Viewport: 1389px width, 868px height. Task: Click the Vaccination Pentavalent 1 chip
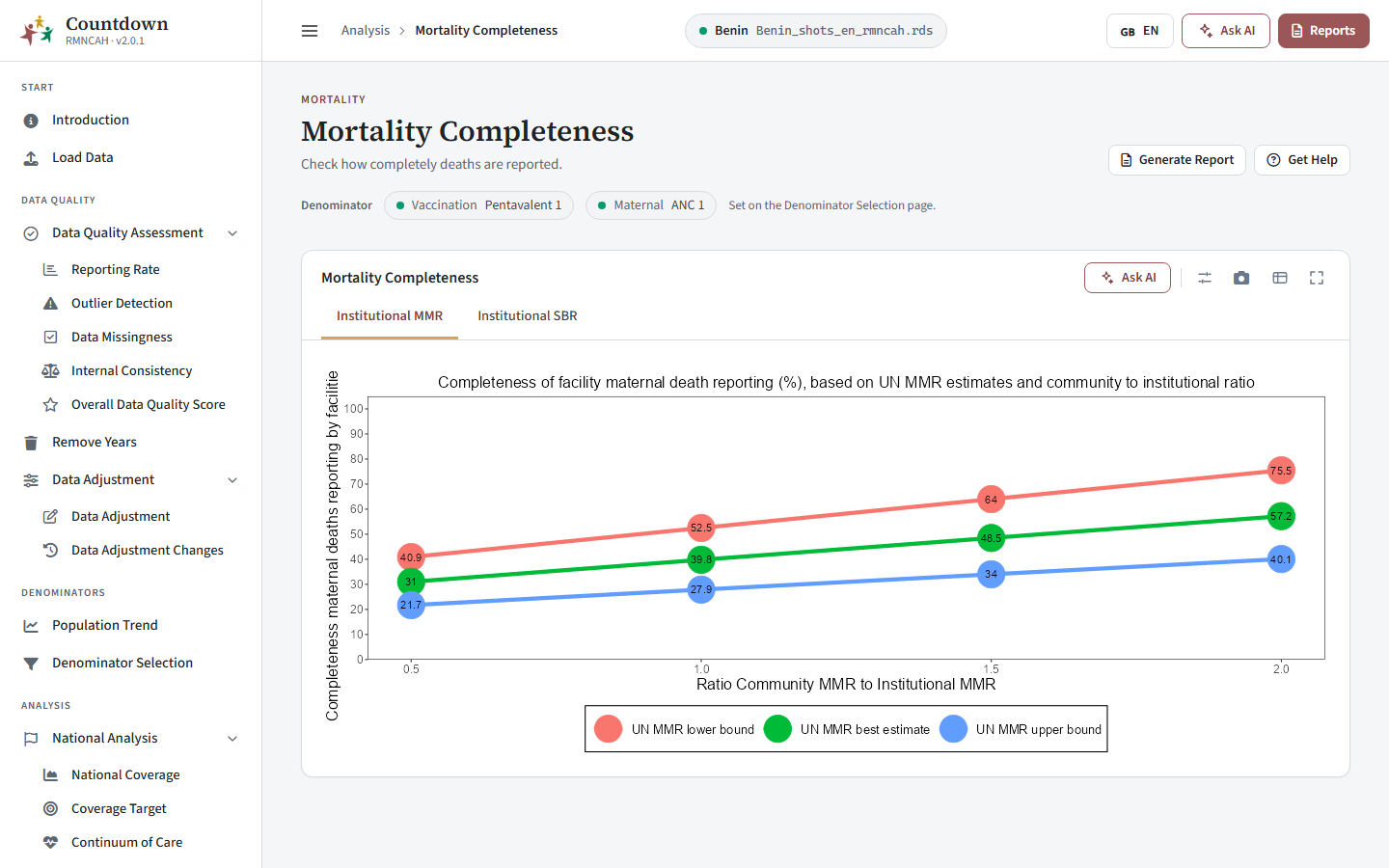[x=479, y=205]
